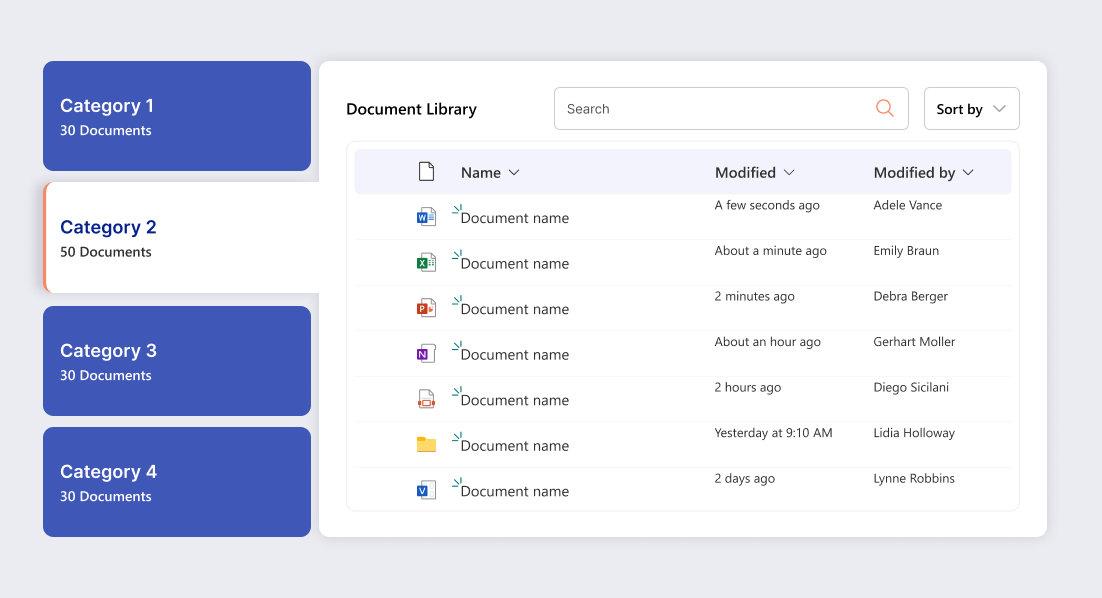
Task: Open the Name column sort chevron
Action: click(515, 172)
